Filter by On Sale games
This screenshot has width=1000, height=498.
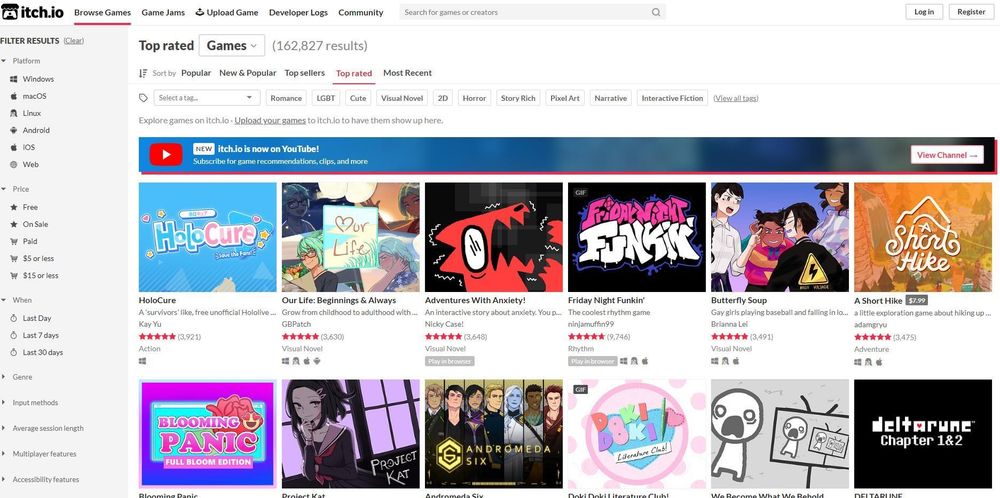[35, 224]
